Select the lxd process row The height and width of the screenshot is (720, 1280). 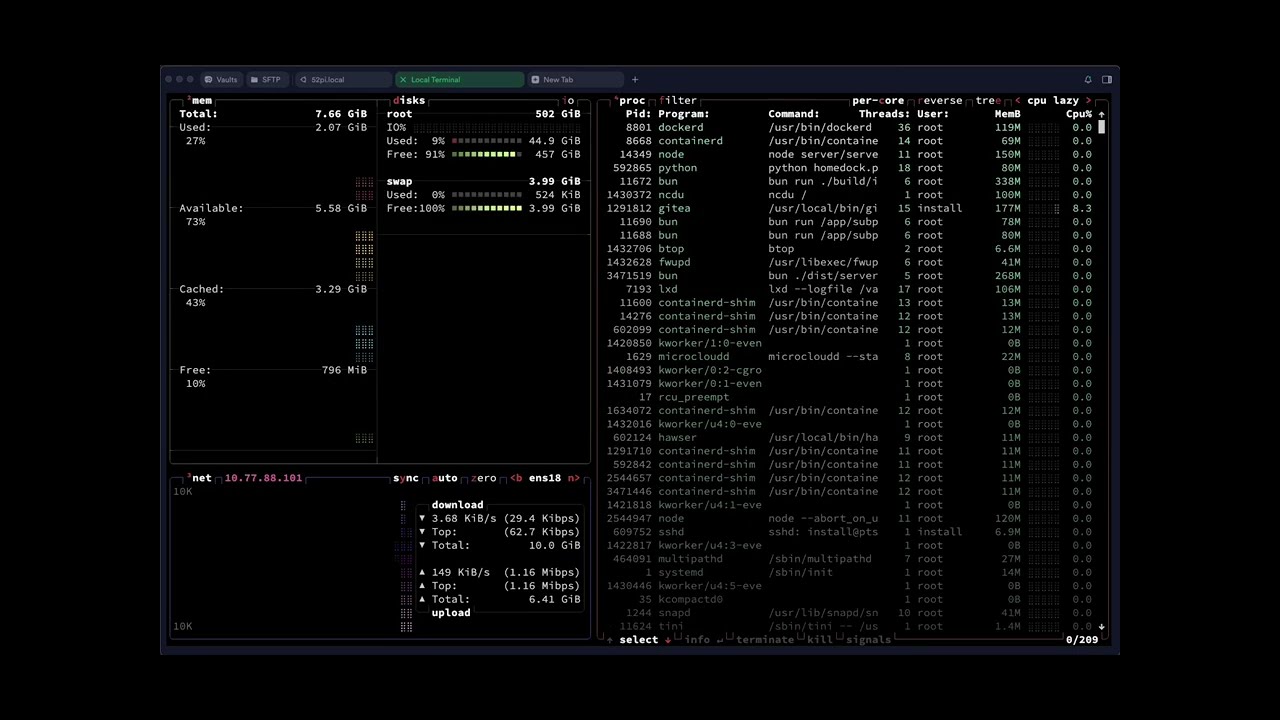click(x=851, y=289)
